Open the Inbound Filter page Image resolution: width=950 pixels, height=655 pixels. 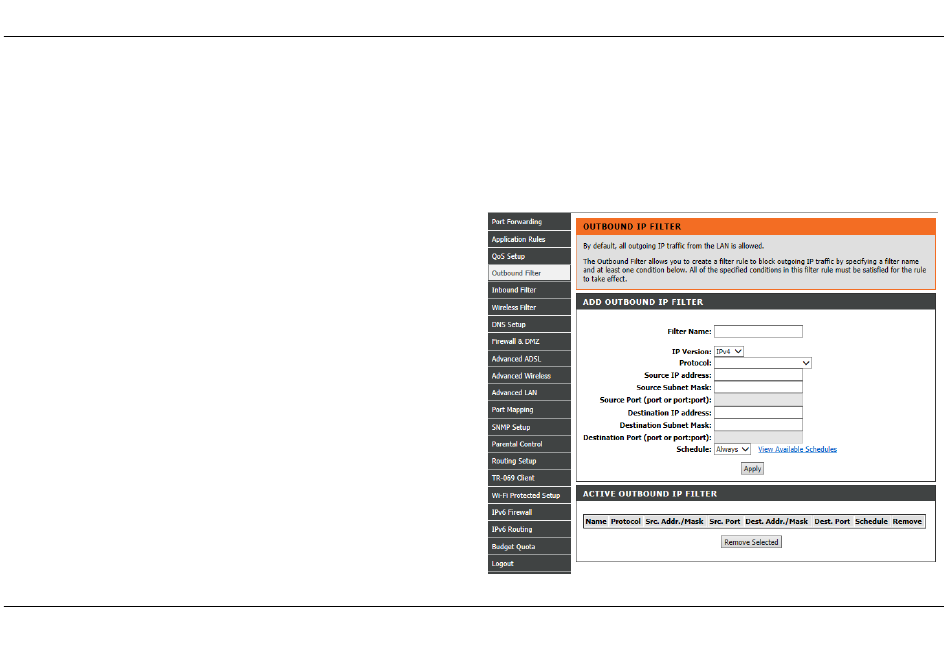tap(529, 290)
